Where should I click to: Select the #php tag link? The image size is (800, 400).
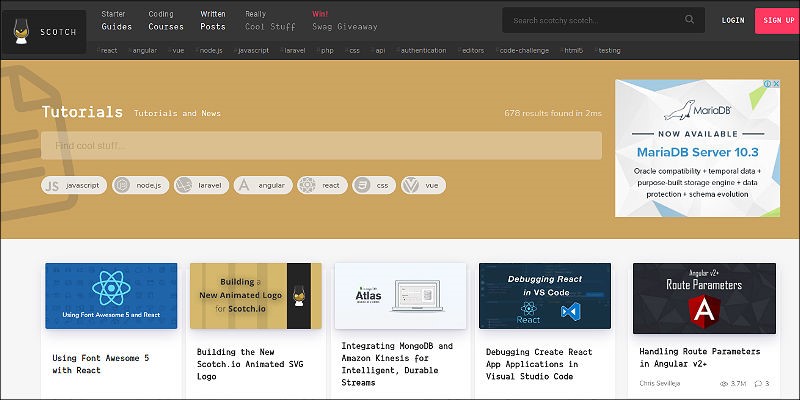coord(325,51)
